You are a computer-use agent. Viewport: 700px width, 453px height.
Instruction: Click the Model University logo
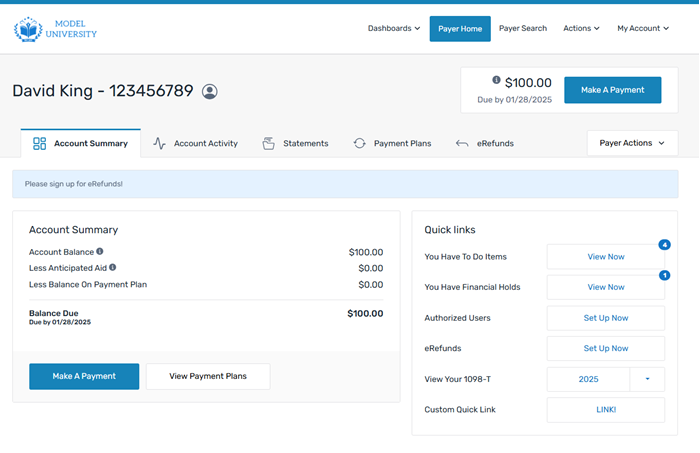[56, 29]
